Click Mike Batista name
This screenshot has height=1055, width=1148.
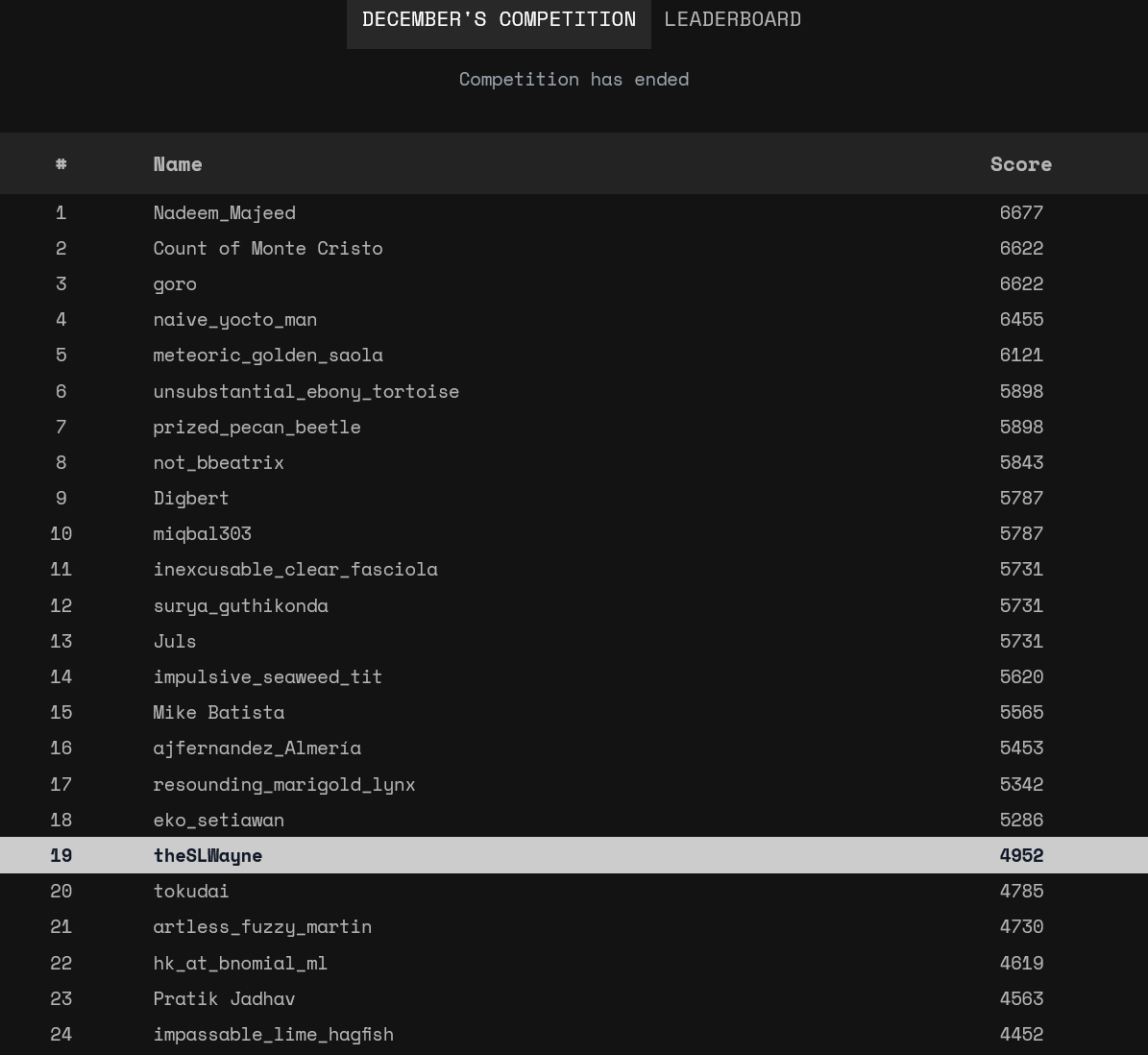click(x=219, y=712)
